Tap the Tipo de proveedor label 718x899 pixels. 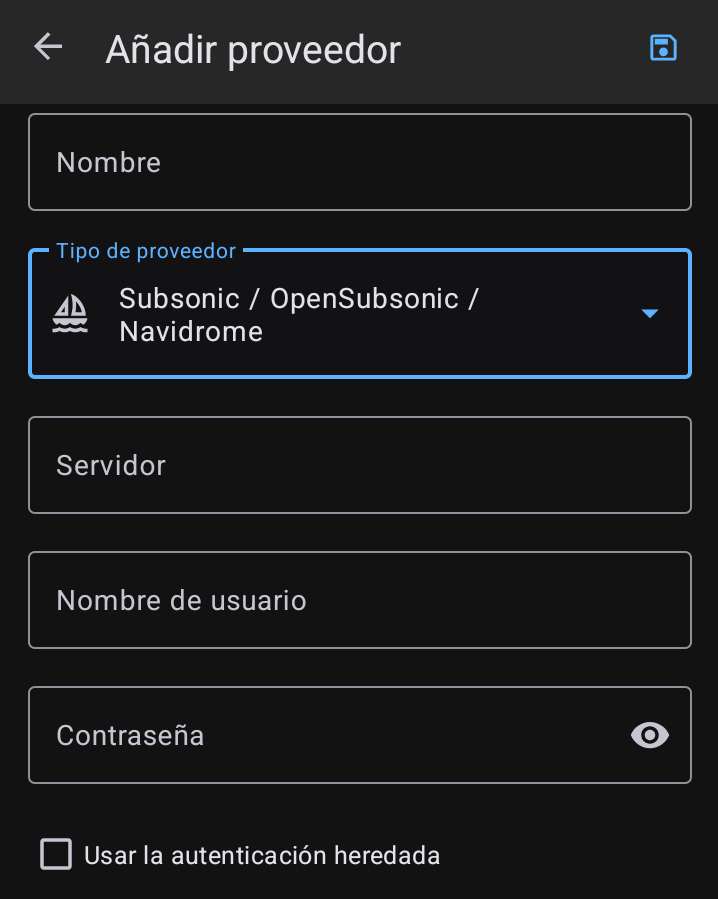click(x=146, y=251)
